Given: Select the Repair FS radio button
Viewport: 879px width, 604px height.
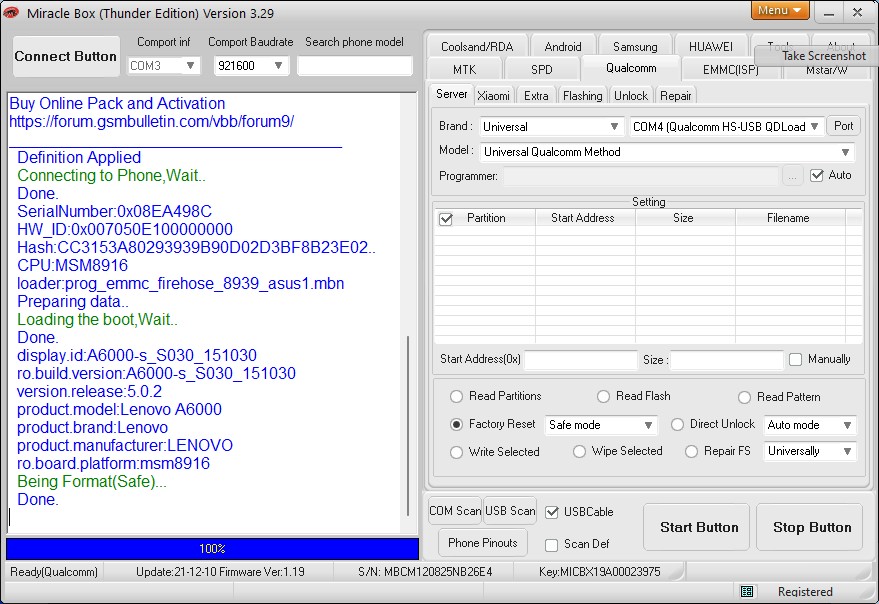Looking at the screenshot, I should (x=691, y=451).
